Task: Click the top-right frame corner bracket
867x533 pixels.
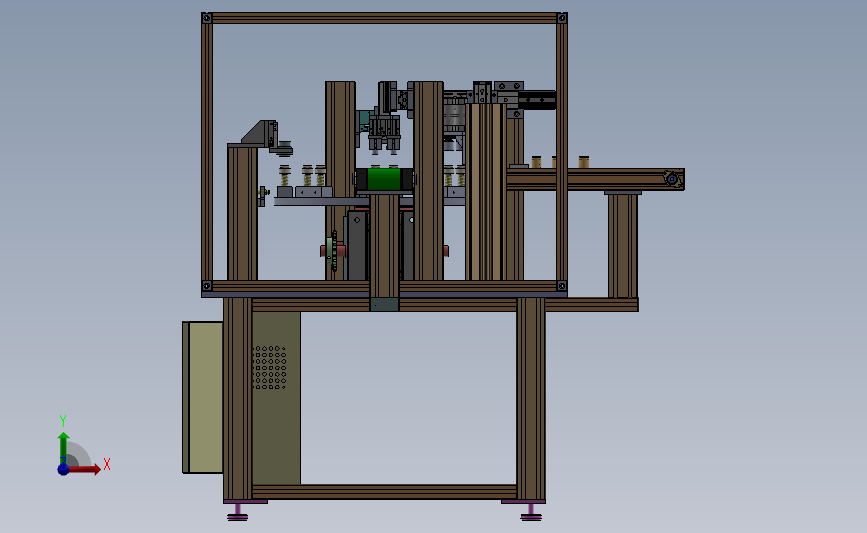Action: 562,18
